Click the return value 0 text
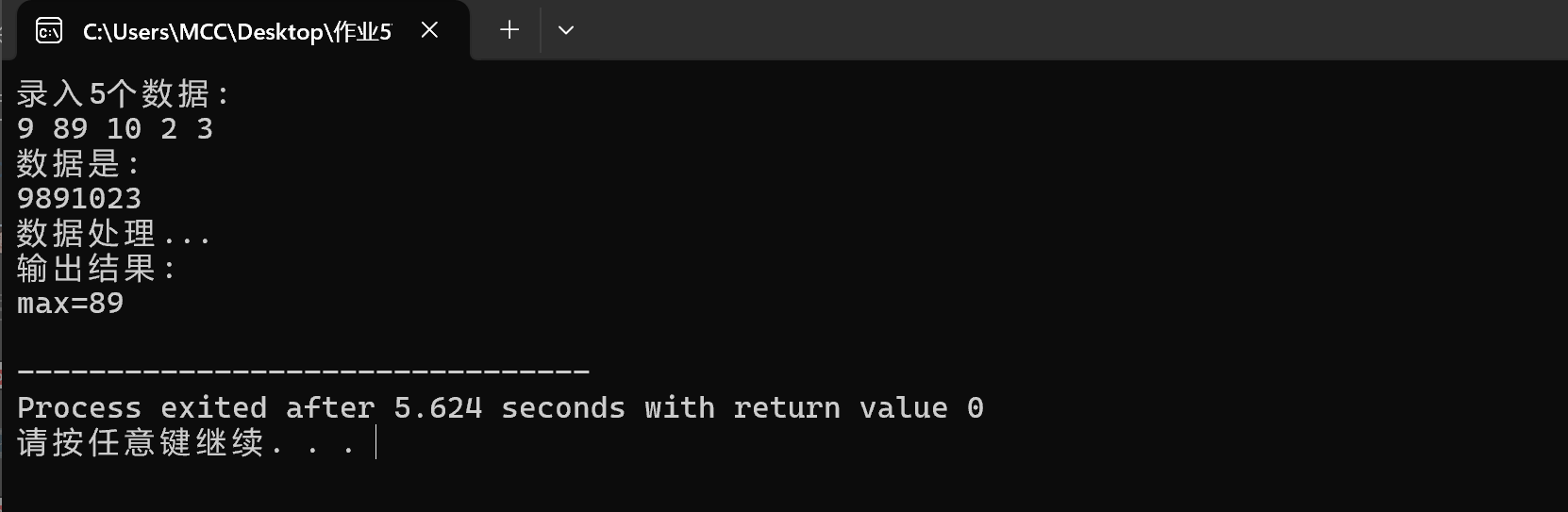 [x=859, y=407]
